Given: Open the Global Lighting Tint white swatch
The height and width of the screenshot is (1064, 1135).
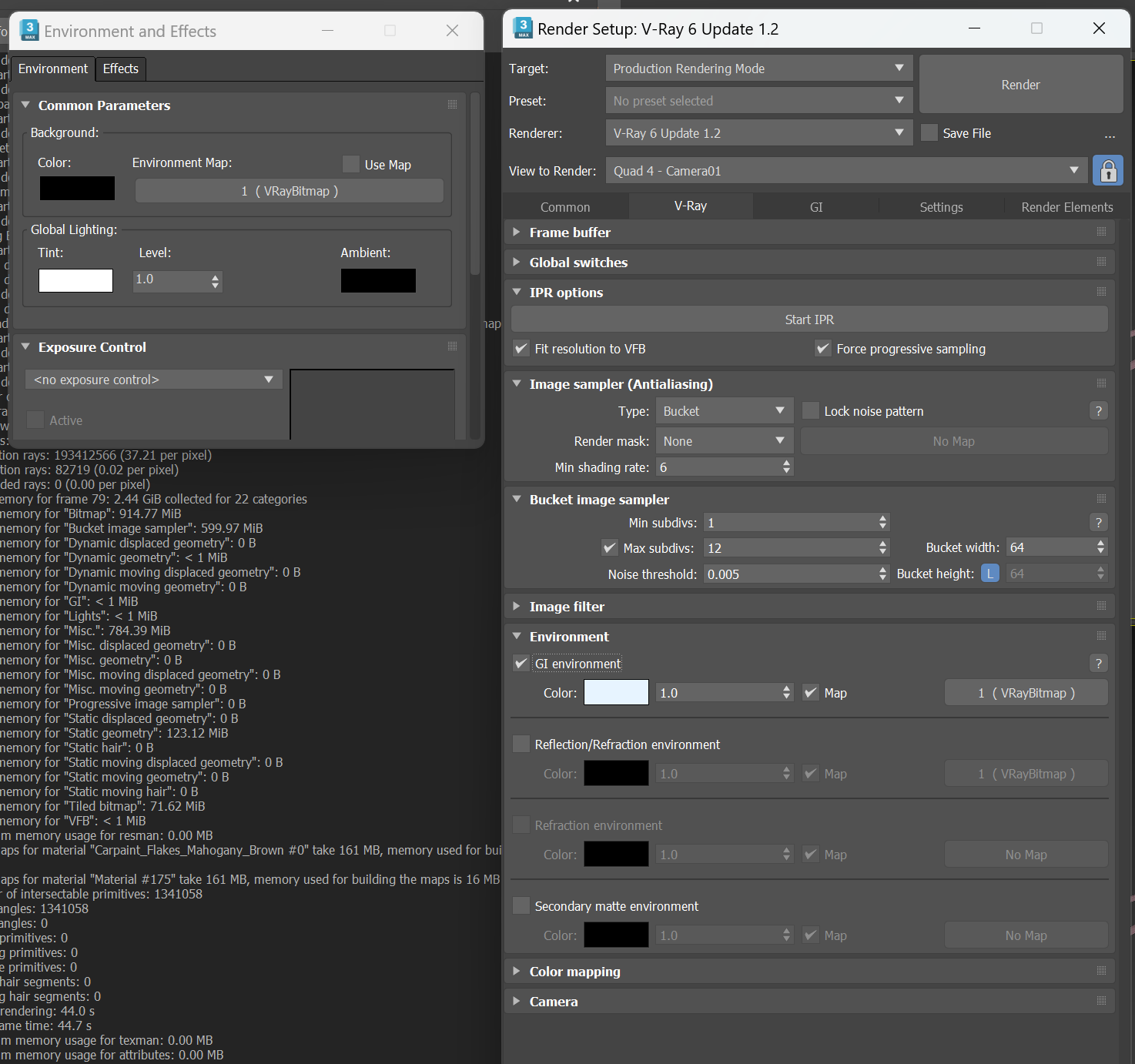Looking at the screenshot, I should [x=75, y=280].
